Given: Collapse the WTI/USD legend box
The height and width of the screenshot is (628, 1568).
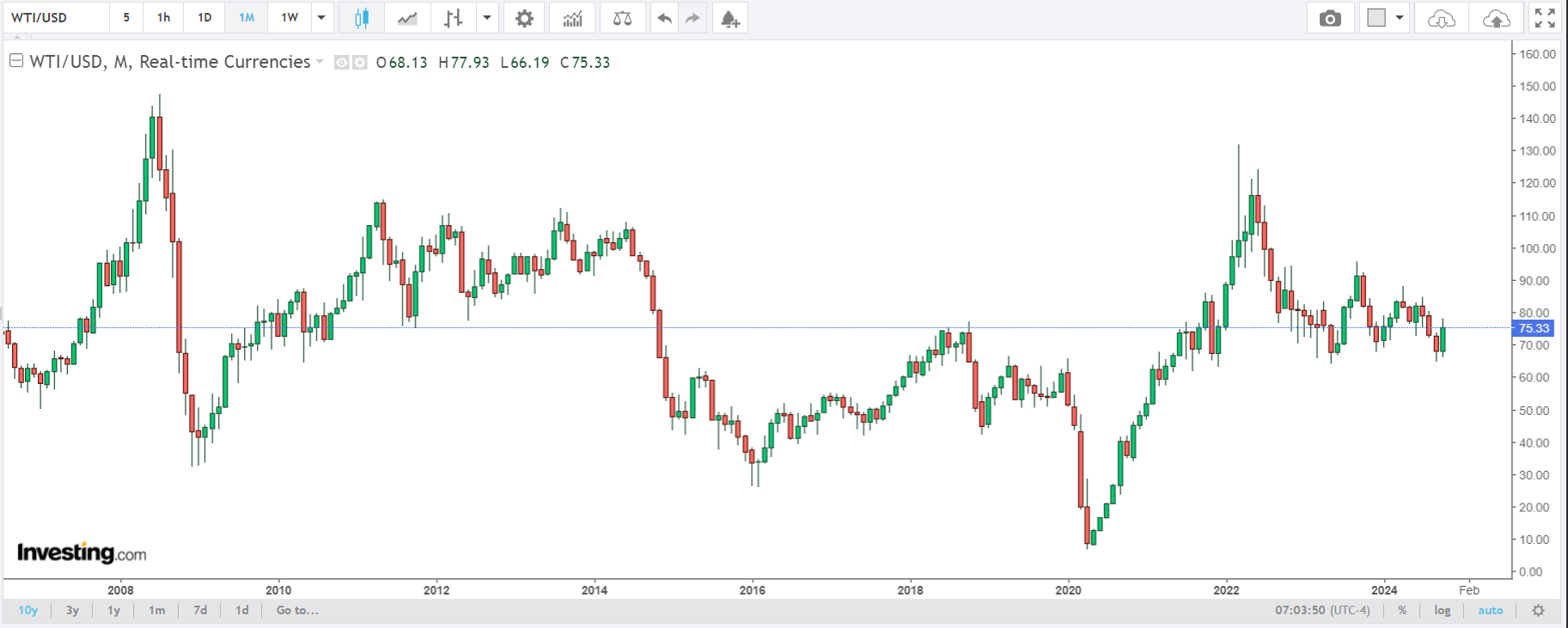Looking at the screenshot, I should [16, 61].
